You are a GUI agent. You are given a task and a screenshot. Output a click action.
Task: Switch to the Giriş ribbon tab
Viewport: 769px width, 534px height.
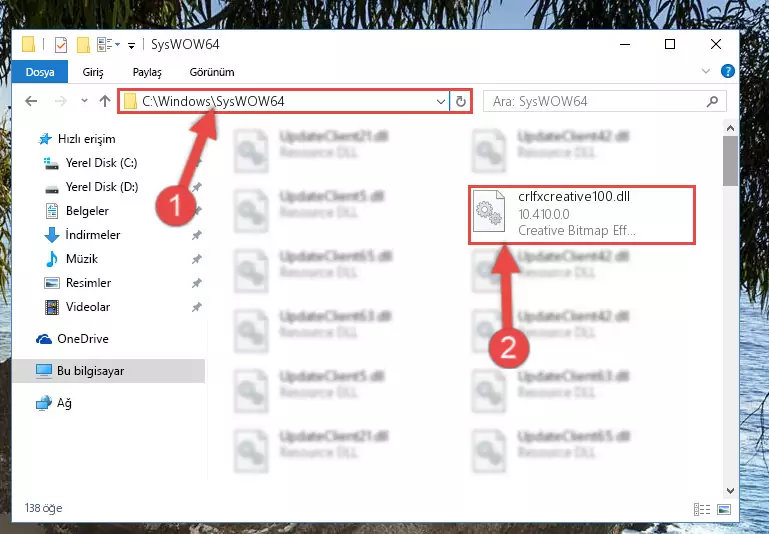tap(93, 72)
